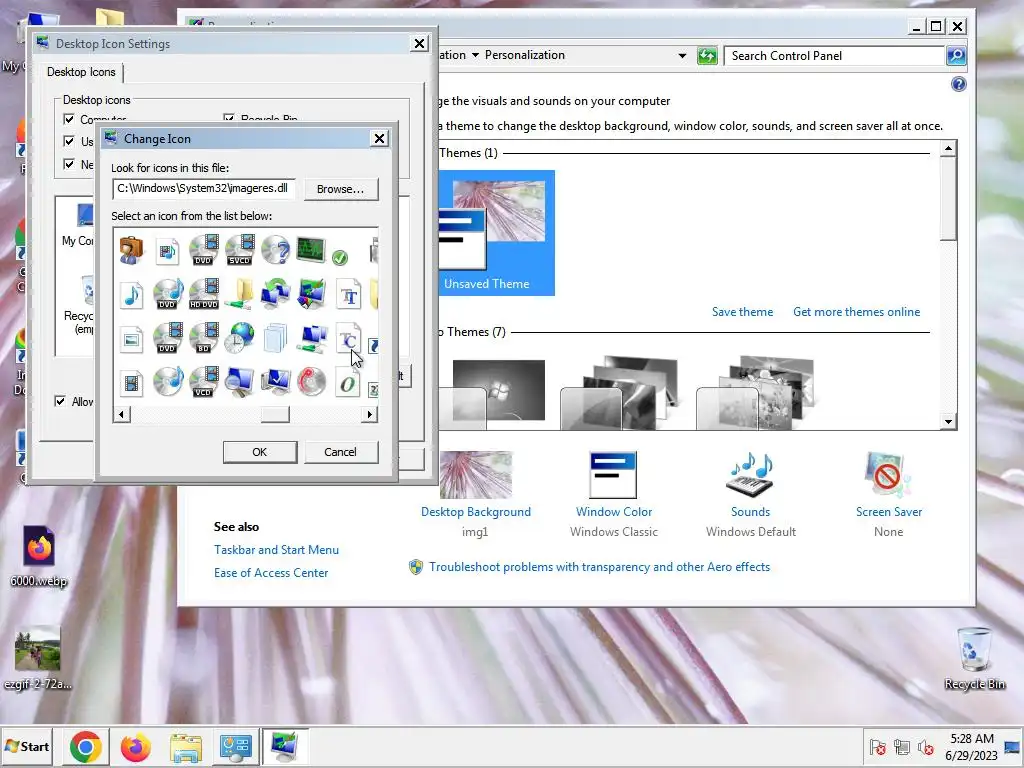Image resolution: width=1024 pixels, height=768 pixels.
Task: Open Control Panel taskbar icon
Action: coord(235,747)
